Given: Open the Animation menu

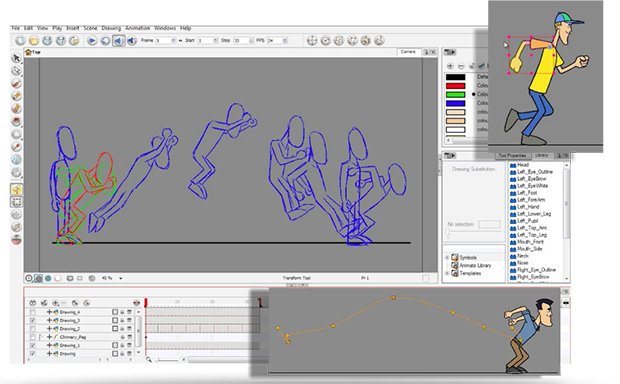Looking at the screenshot, I should coord(138,28).
